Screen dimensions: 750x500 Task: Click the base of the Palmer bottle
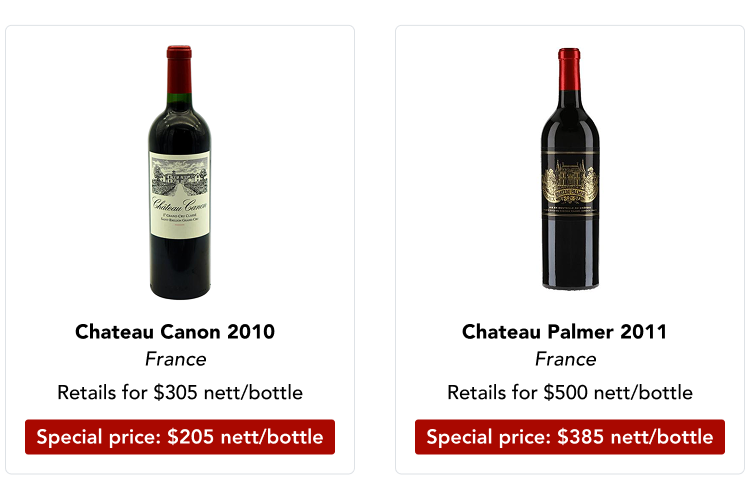570,277
